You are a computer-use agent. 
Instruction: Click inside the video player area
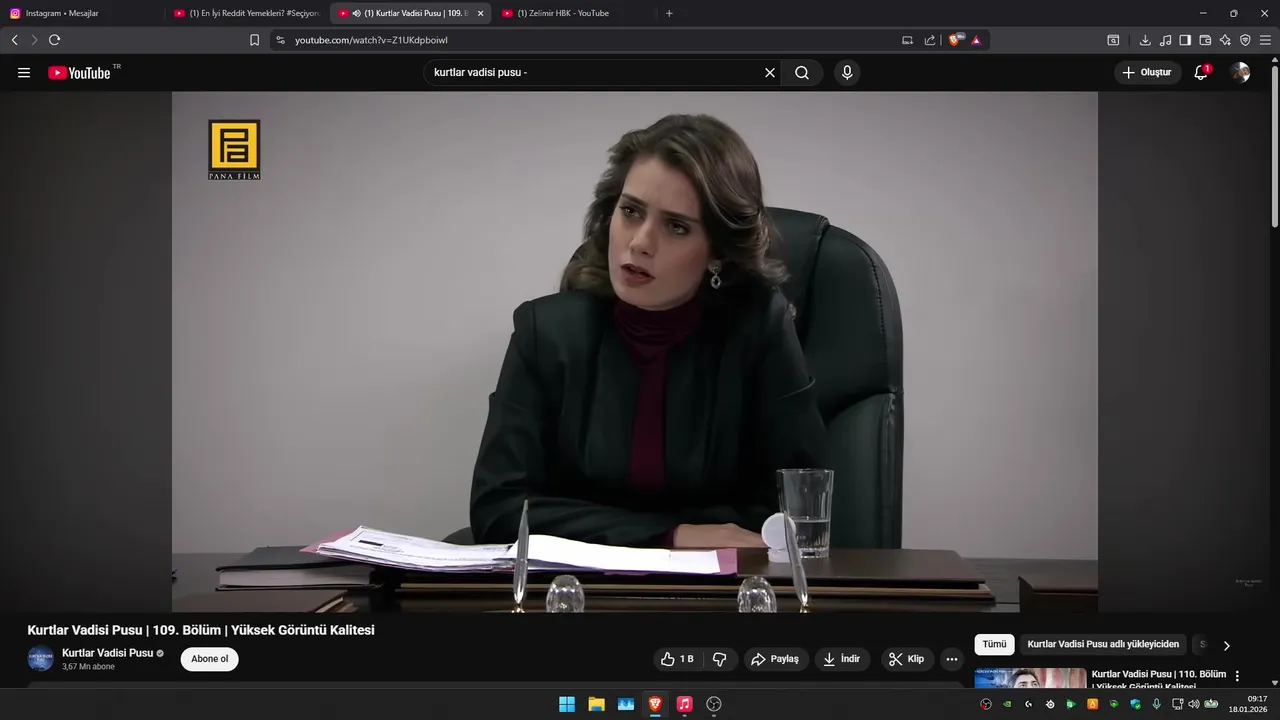click(635, 351)
